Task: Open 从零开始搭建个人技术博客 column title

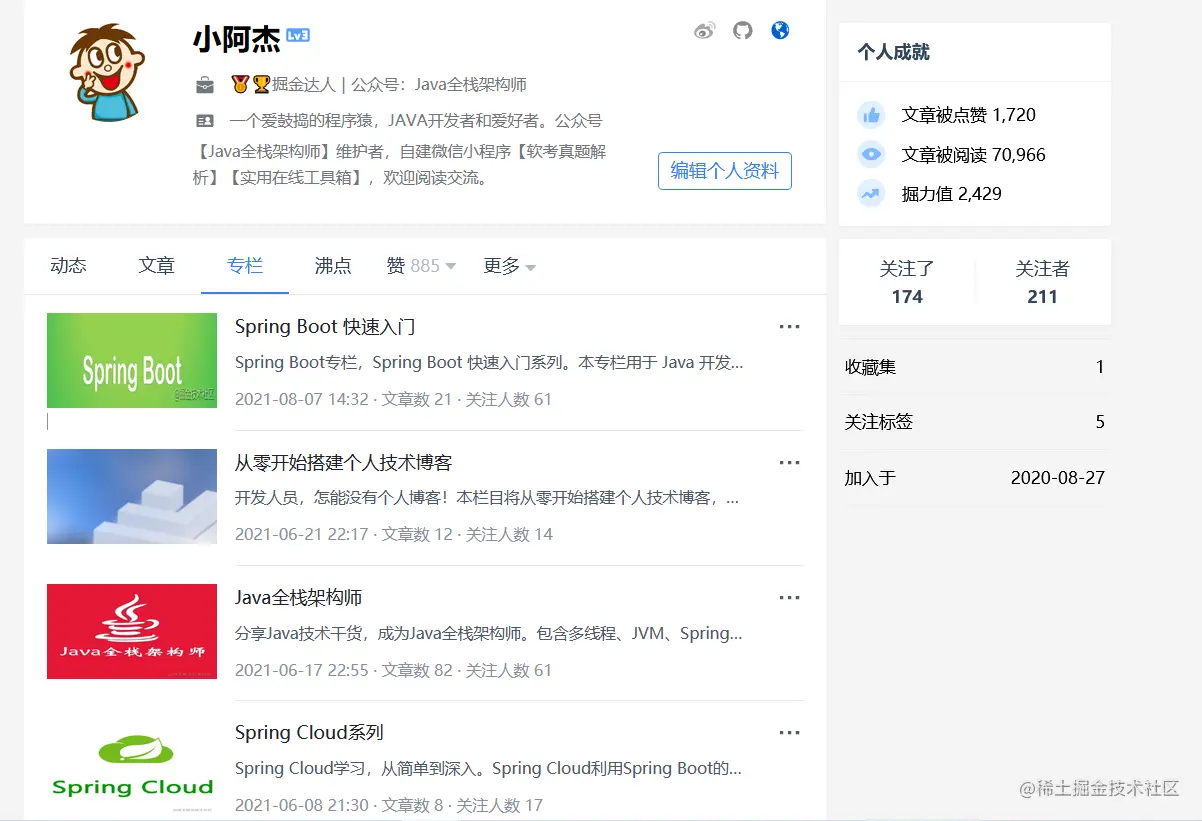Action: click(x=344, y=463)
